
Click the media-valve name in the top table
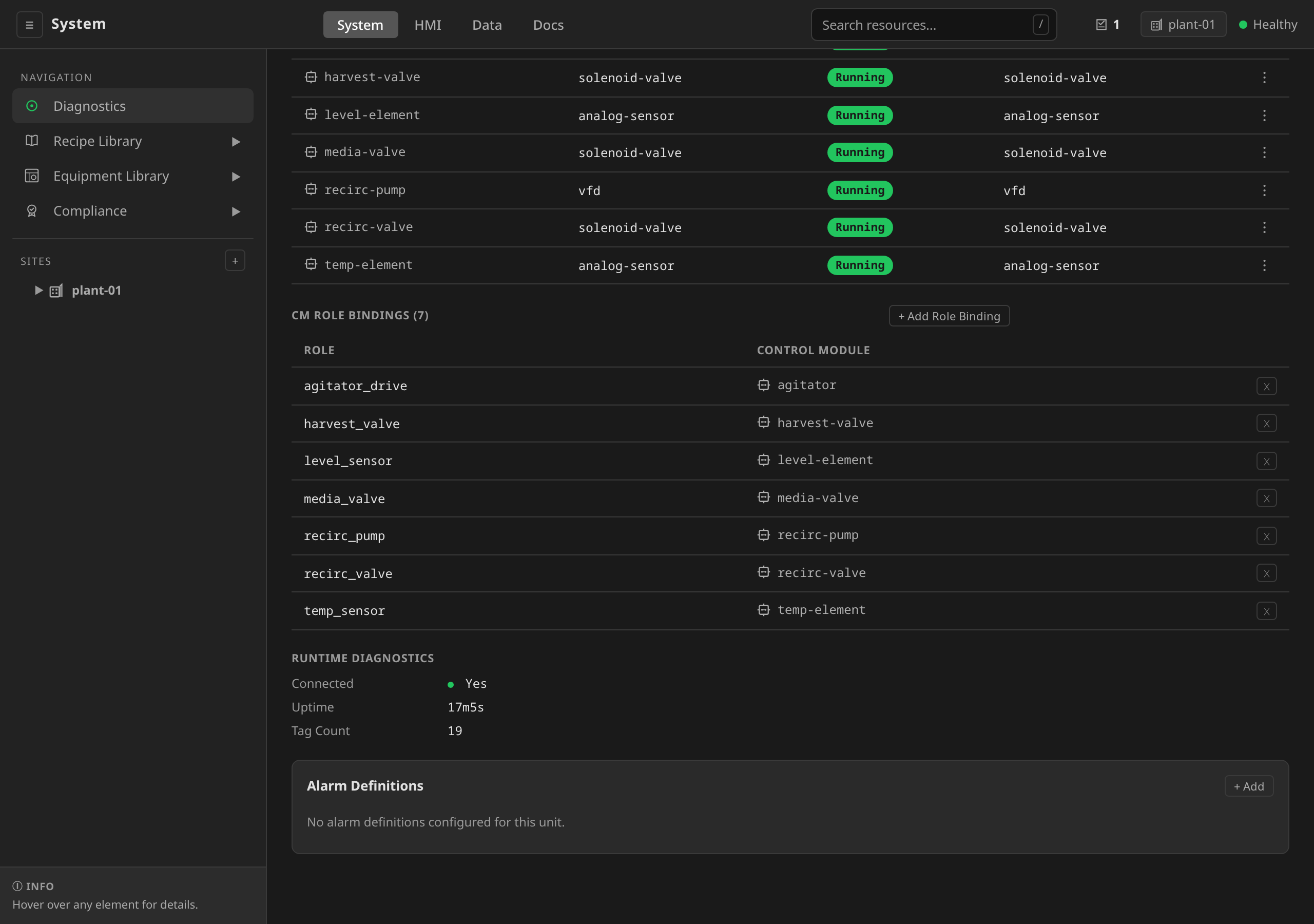click(364, 152)
